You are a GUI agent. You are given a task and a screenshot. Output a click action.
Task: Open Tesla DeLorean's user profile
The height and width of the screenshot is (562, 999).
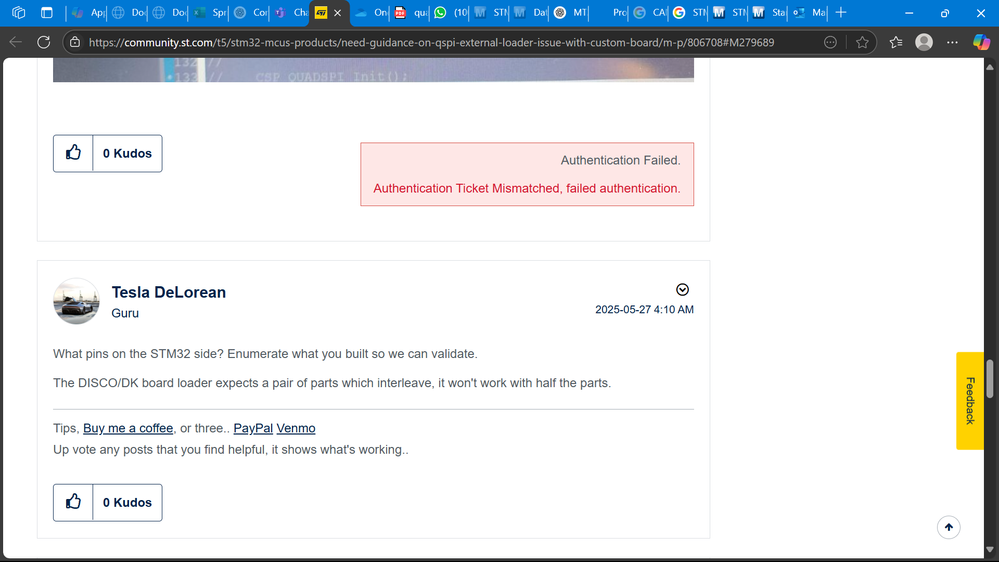[169, 292]
